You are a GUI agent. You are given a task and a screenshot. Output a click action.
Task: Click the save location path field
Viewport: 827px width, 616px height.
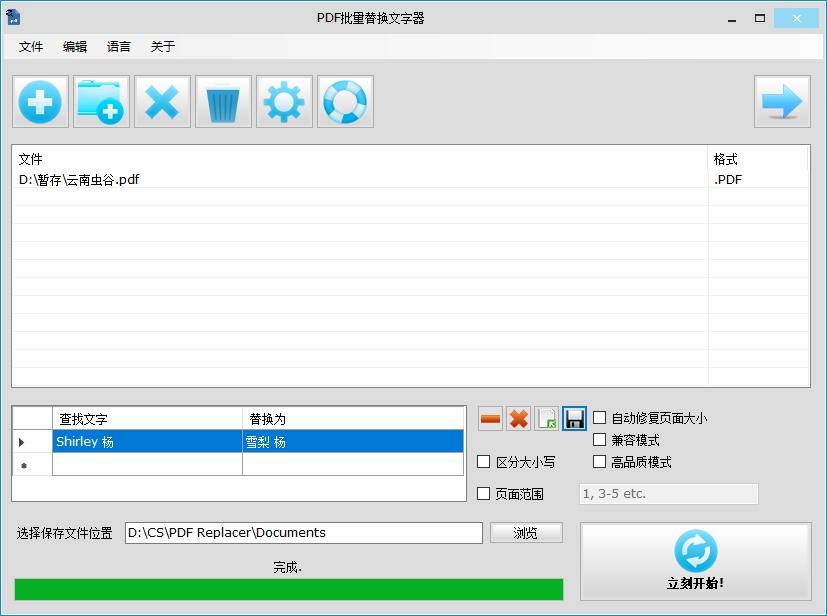(x=303, y=533)
